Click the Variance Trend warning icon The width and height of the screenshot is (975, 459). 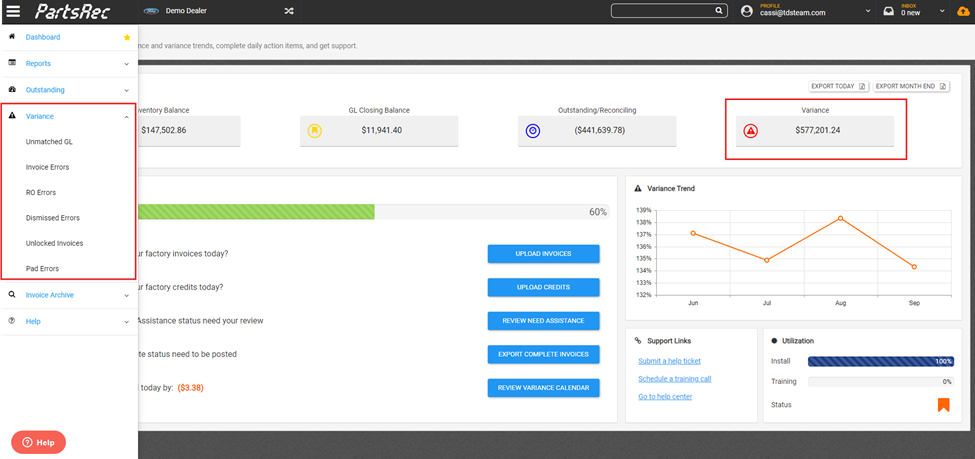point(637,188)
